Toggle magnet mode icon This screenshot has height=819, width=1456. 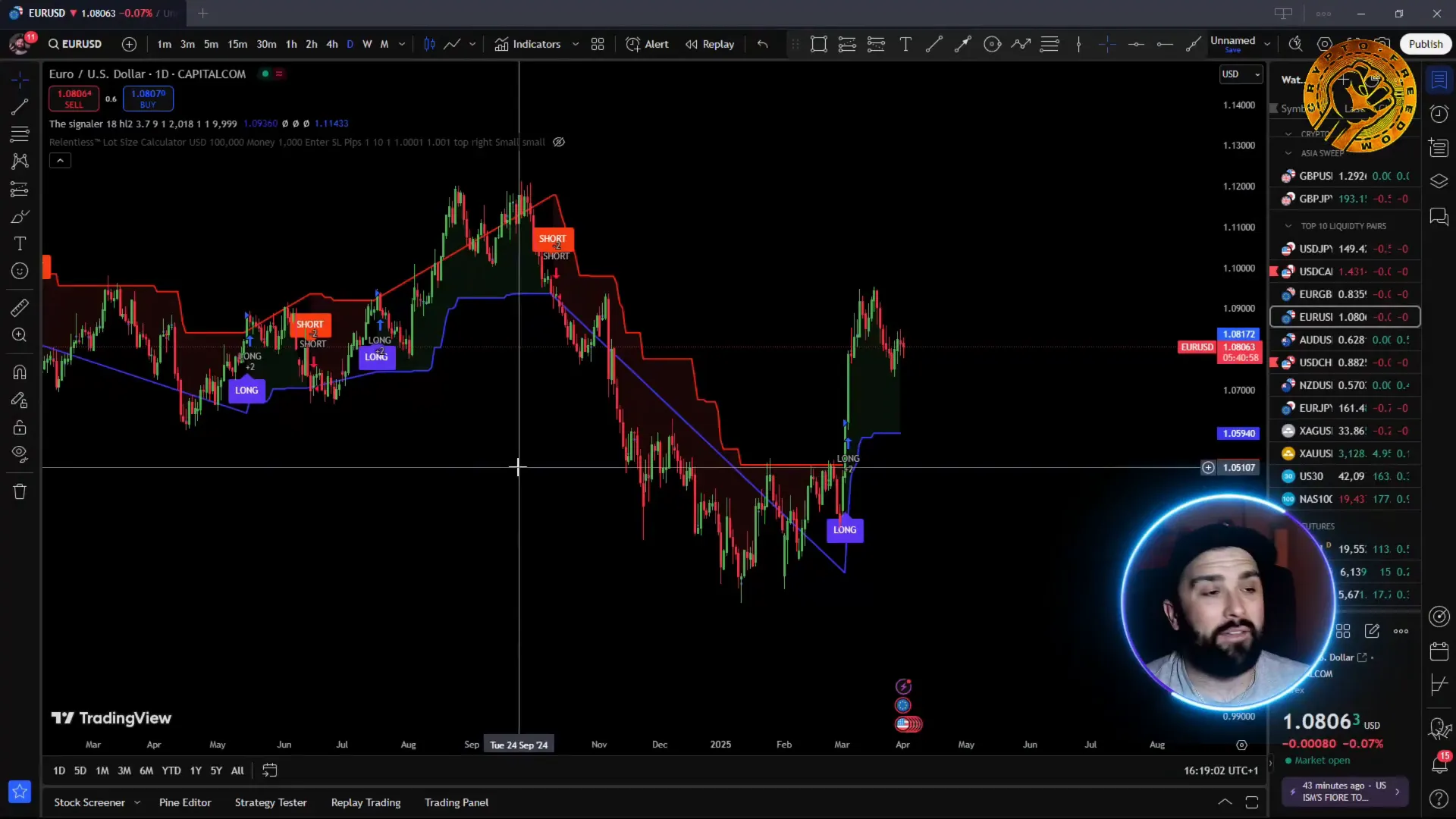[20, 372]
